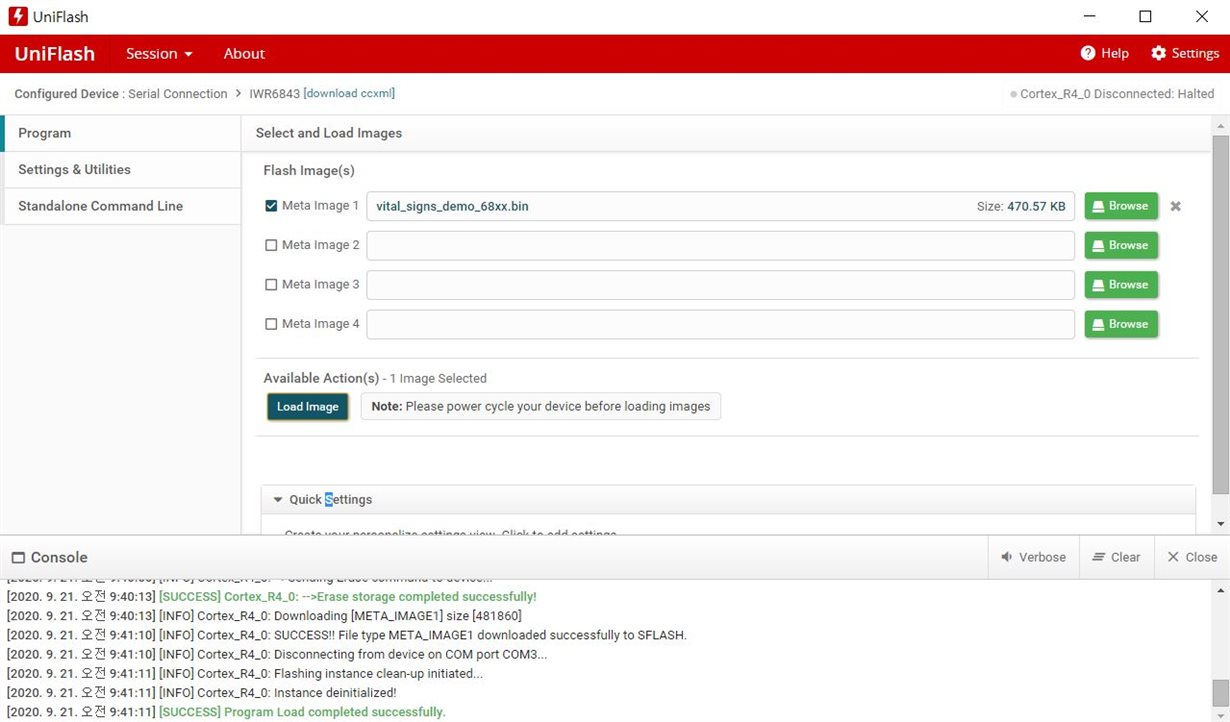
Task: Enable the Meta Image 4 checkbox
Action: [271, 324]
